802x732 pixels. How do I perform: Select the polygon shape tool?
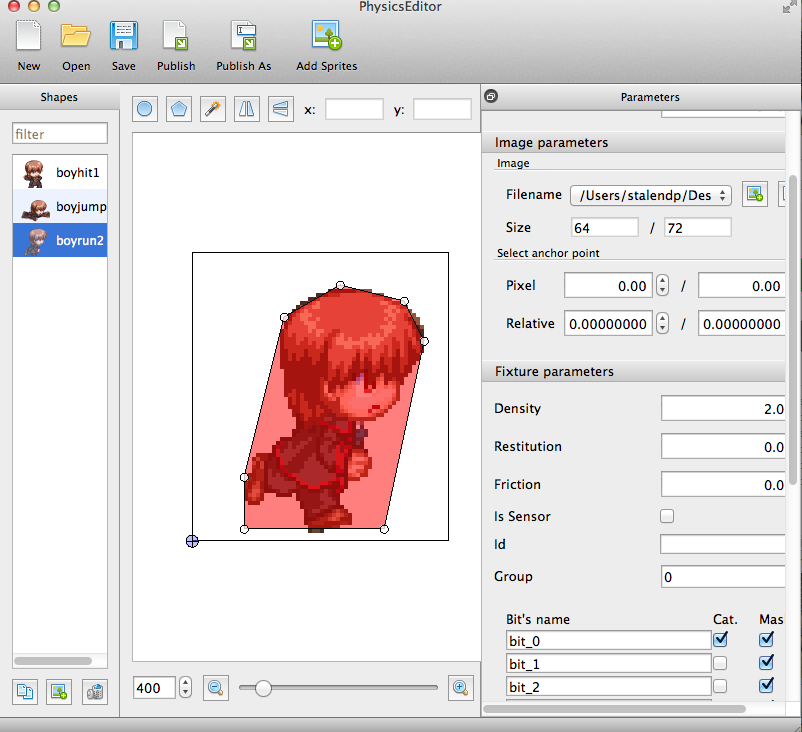coord(179,109)
